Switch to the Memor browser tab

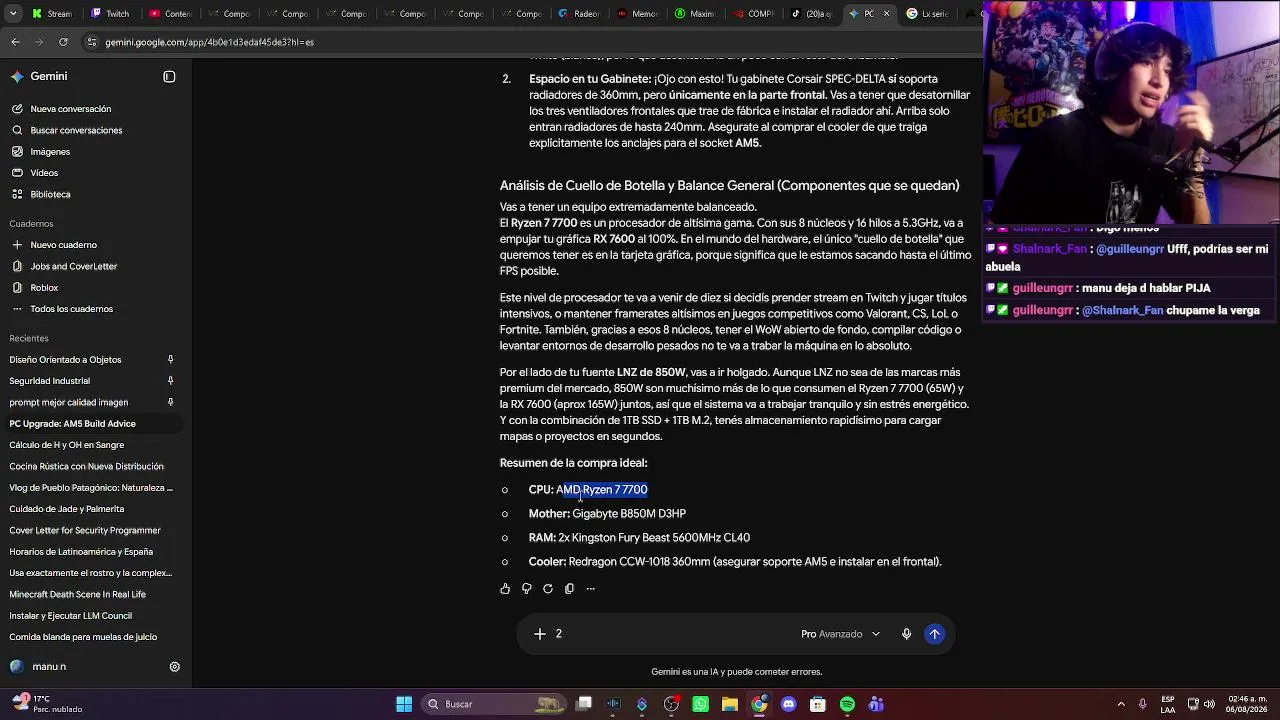[x=637, y=14]
